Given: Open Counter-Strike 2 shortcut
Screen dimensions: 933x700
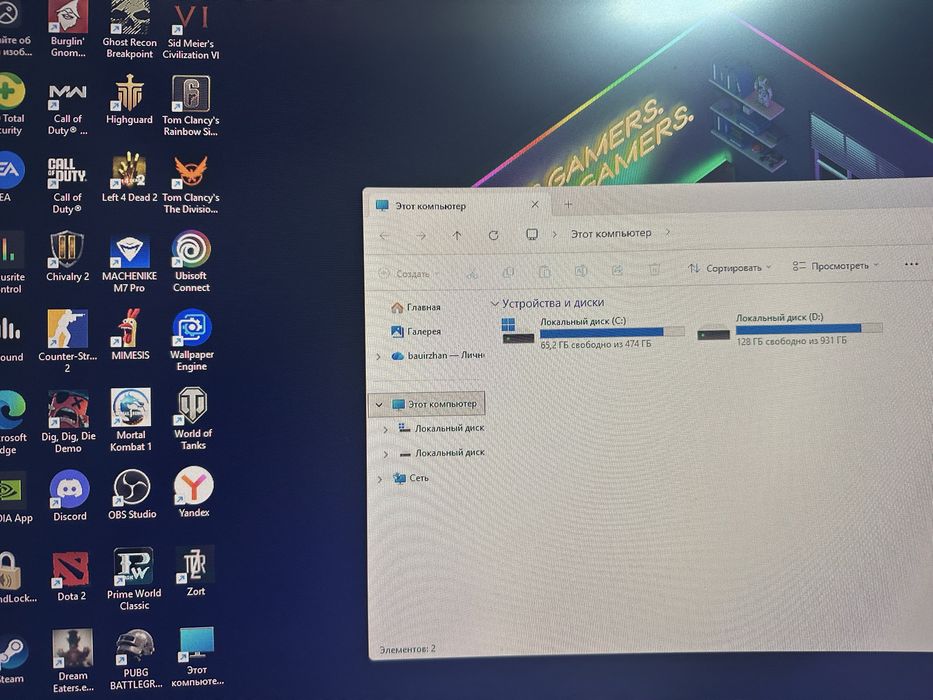Looking at the screenshot, I should (x=67, y=340).
